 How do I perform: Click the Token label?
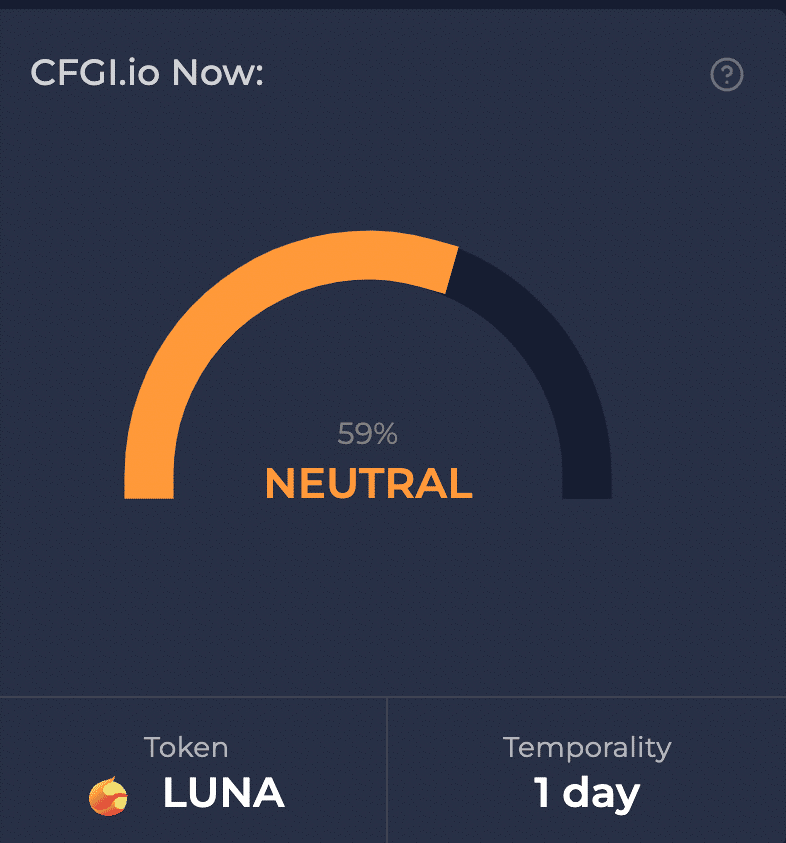click(186, 747)
